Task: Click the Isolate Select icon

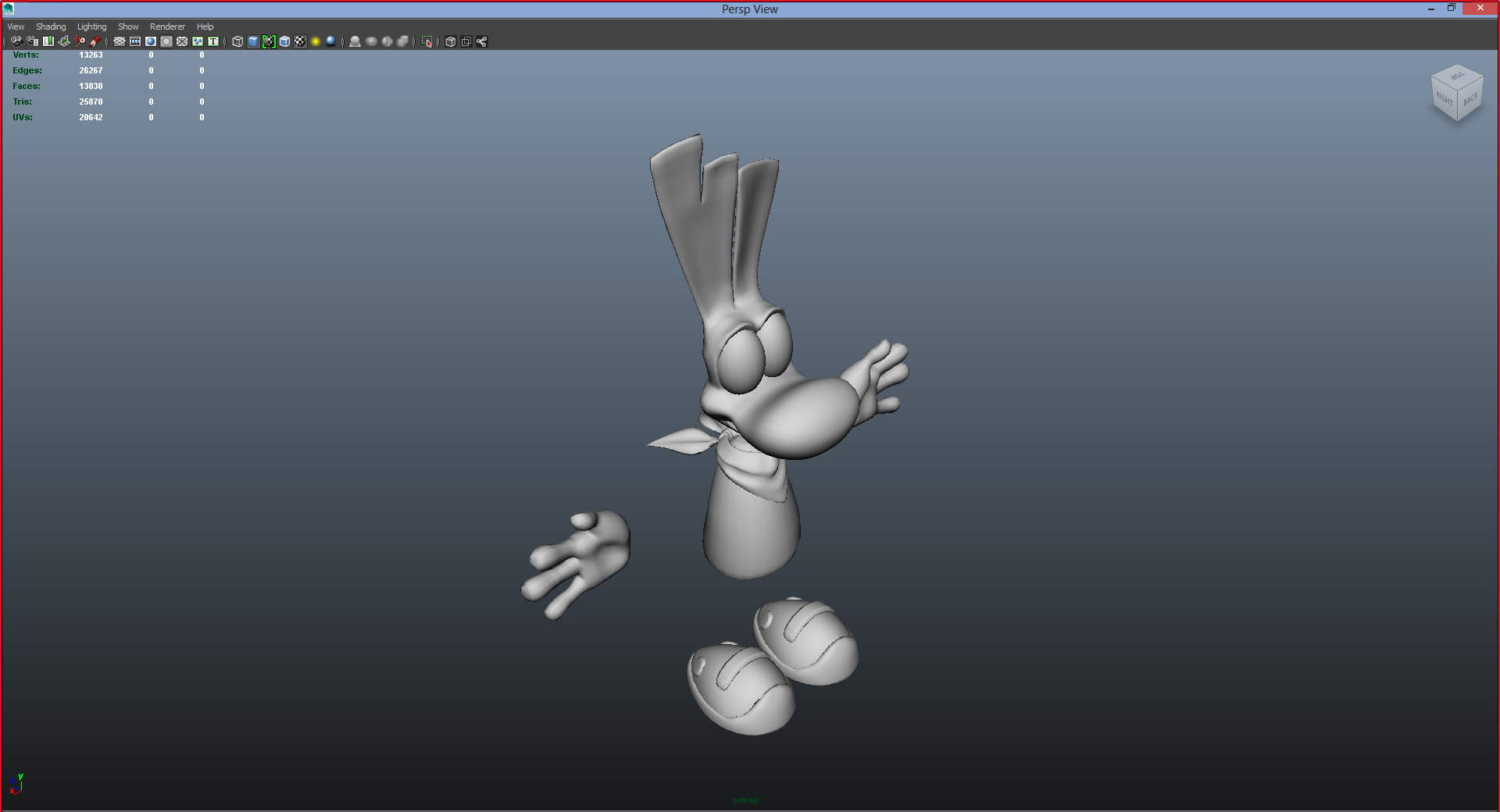Action: point(427,41)
